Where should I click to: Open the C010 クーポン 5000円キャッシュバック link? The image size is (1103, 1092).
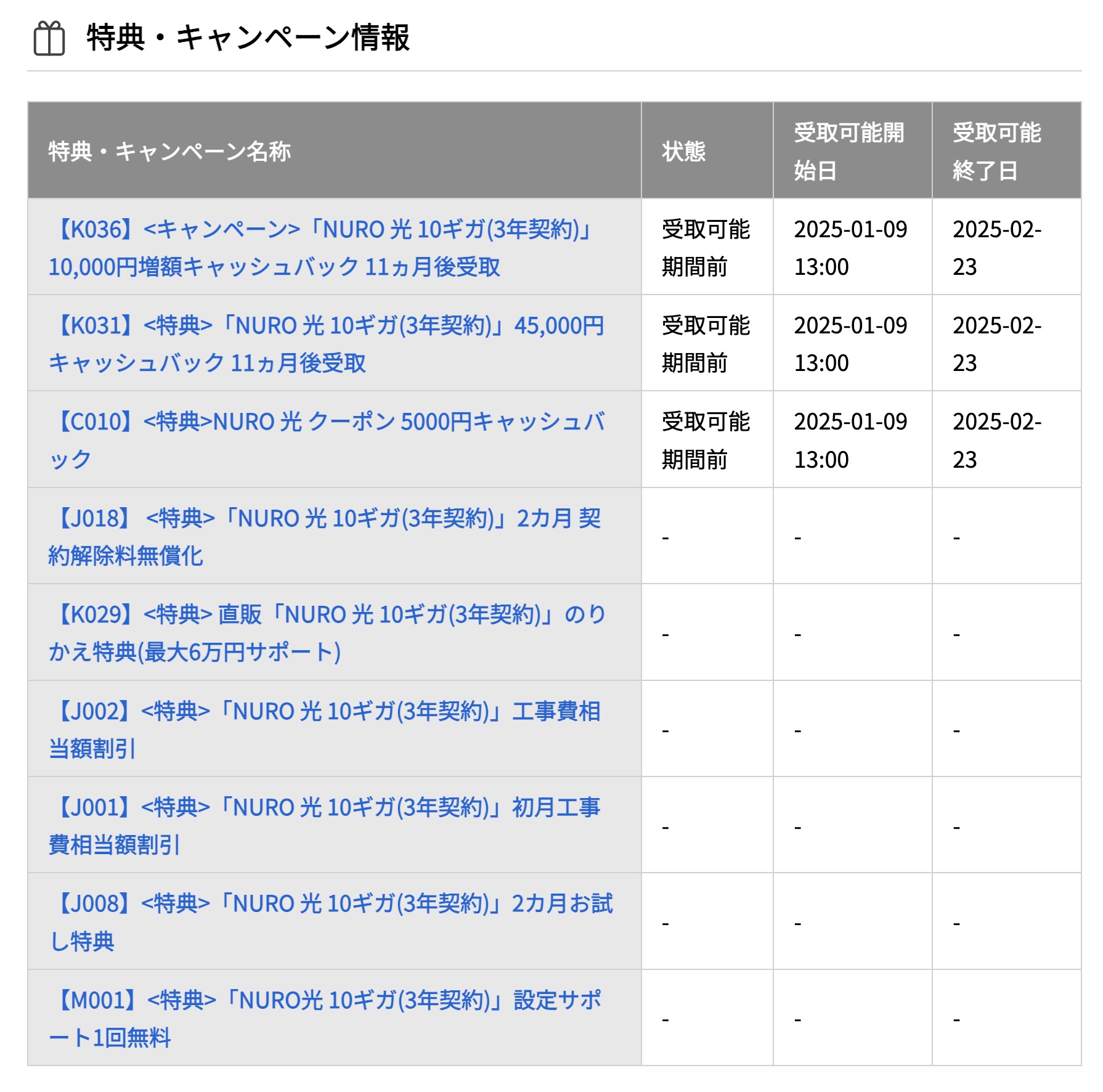click(327, 440)
